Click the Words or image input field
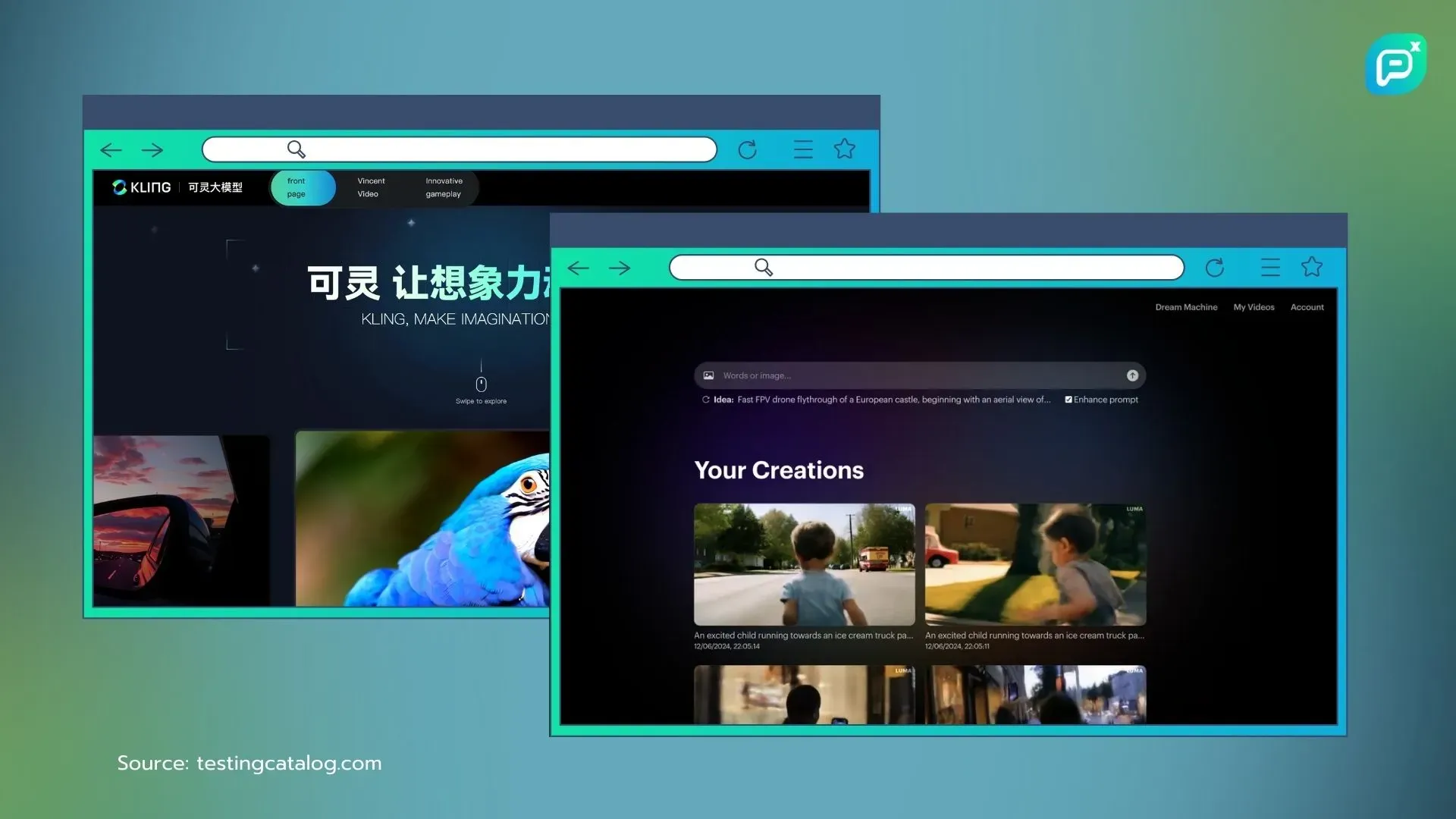This screenshot has height=819, width=1456. pyautogui.click(x=910, y=375)
